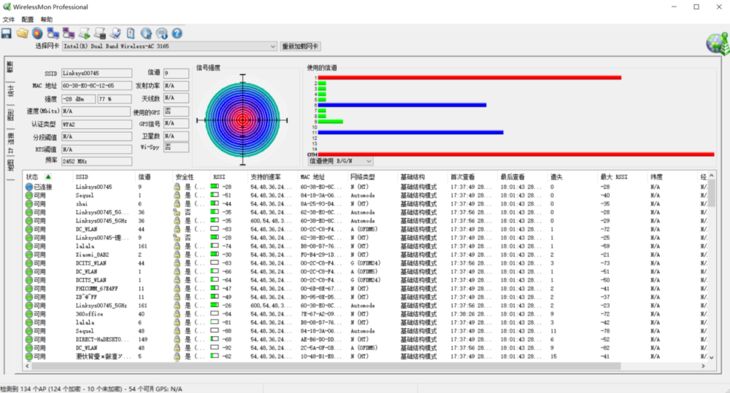
Task: Click the floppy disk save icon
Action: (7, 34)
